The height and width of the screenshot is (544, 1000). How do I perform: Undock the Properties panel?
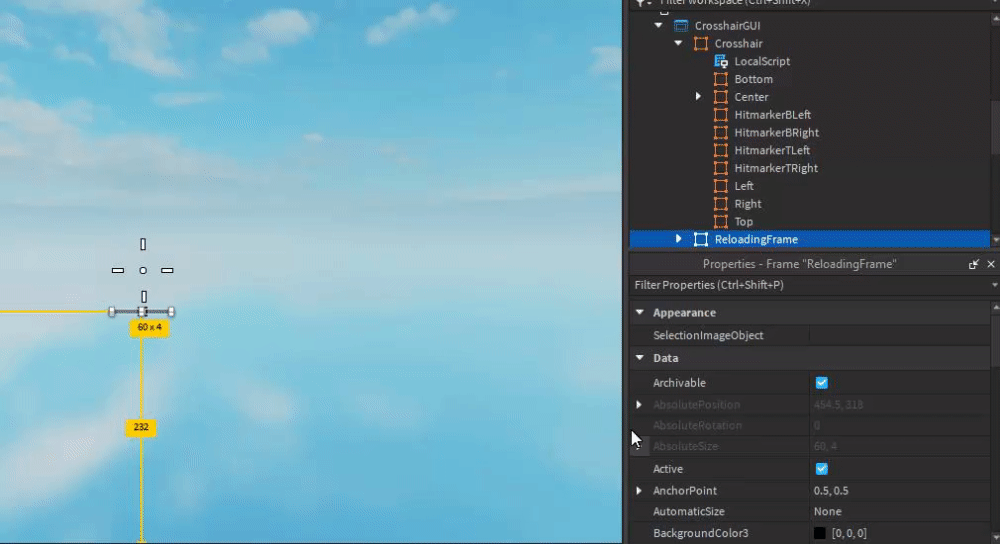pyautogui.click(x=973, y=264)
